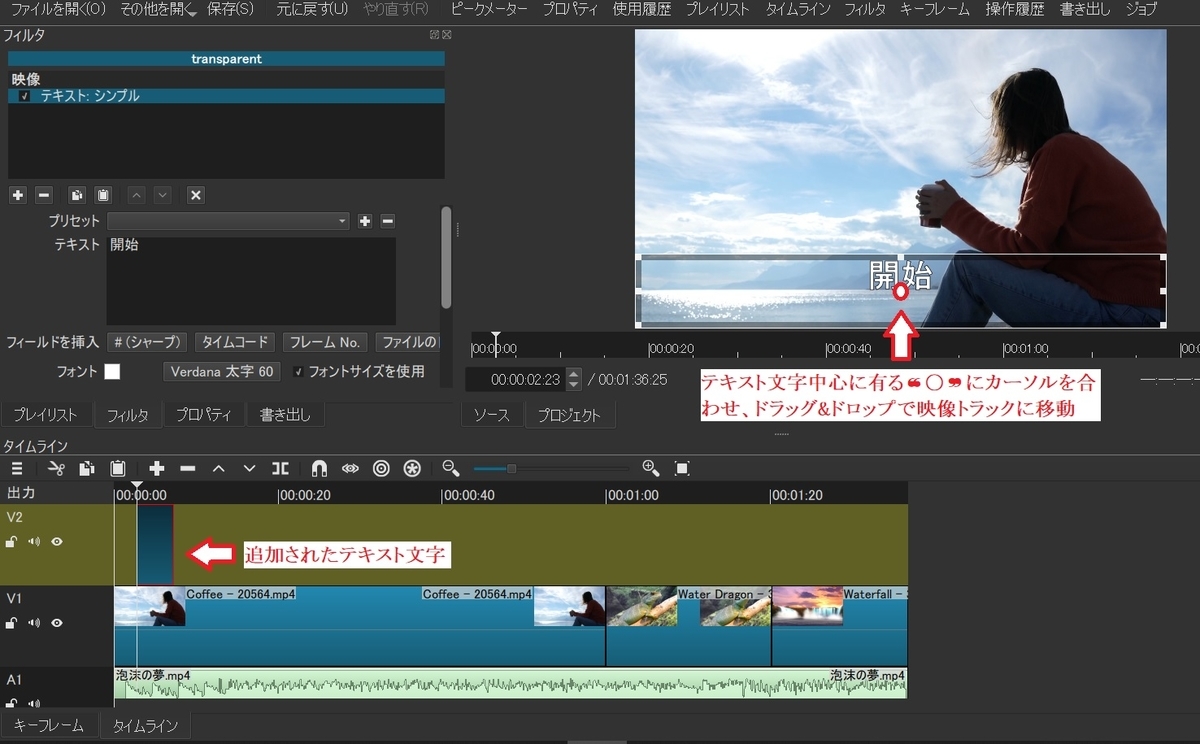This screenshot has width=1200, height=744.
Task: Select the Water Dragon clip on V1
Action: [x=689, y=626]
